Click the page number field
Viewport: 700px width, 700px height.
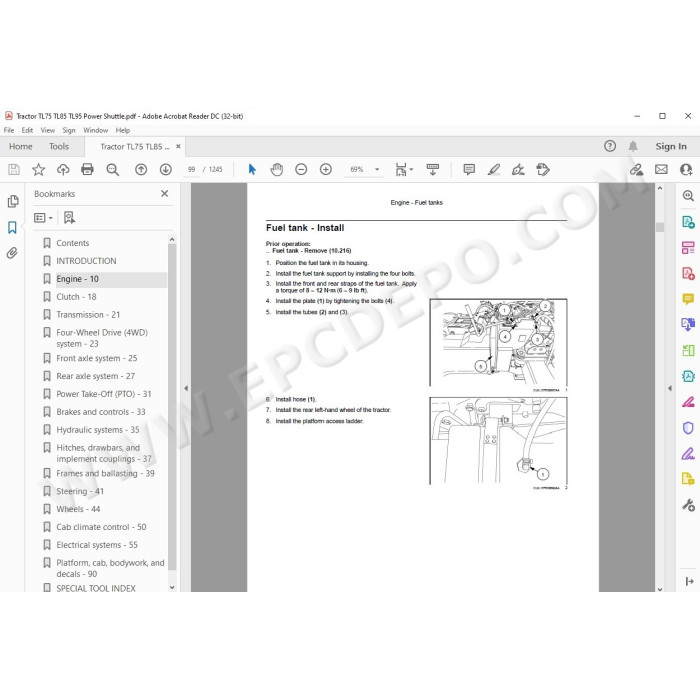click(x=192, y=170)
